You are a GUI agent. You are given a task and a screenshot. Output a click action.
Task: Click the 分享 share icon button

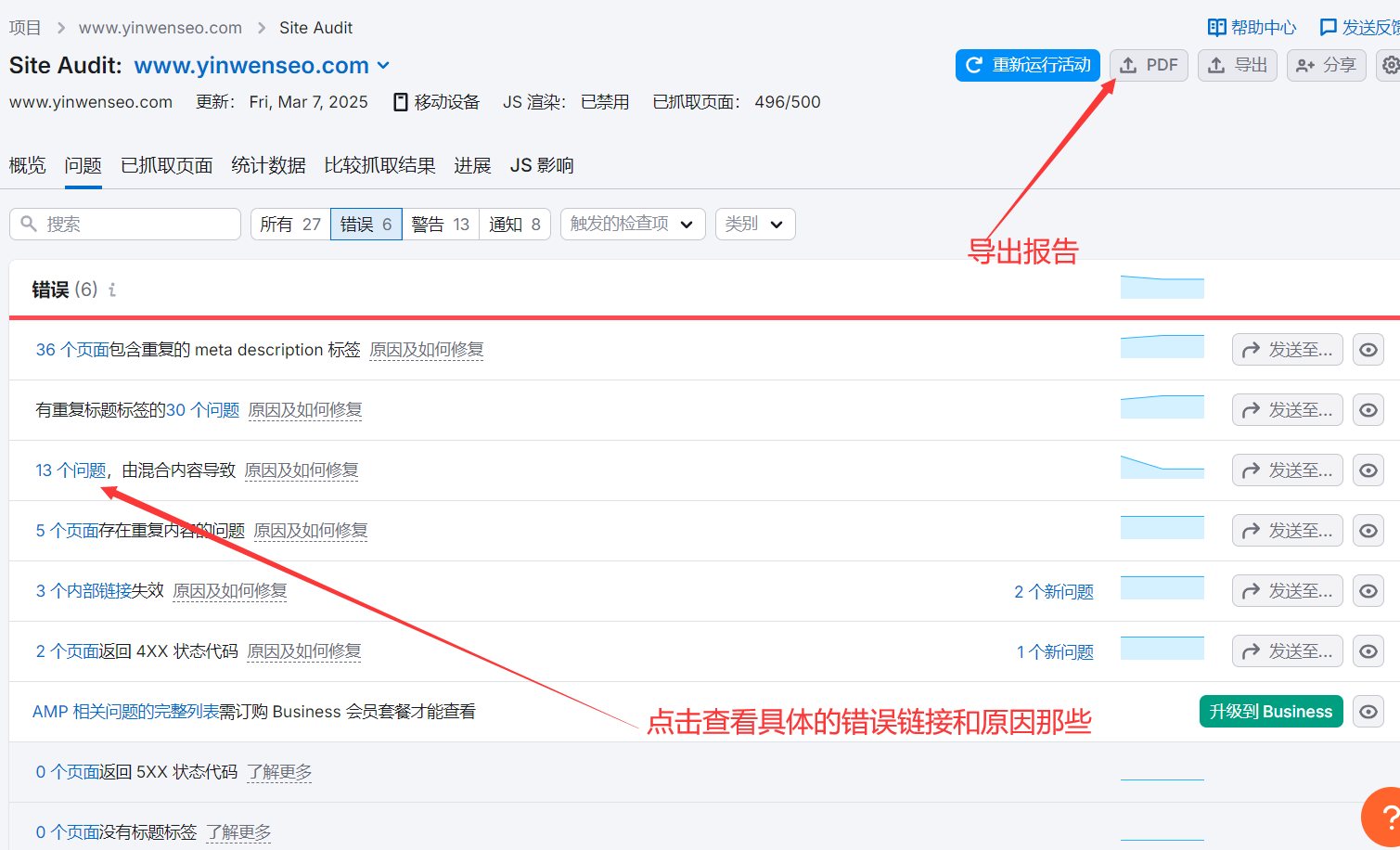click(1326, 65)
